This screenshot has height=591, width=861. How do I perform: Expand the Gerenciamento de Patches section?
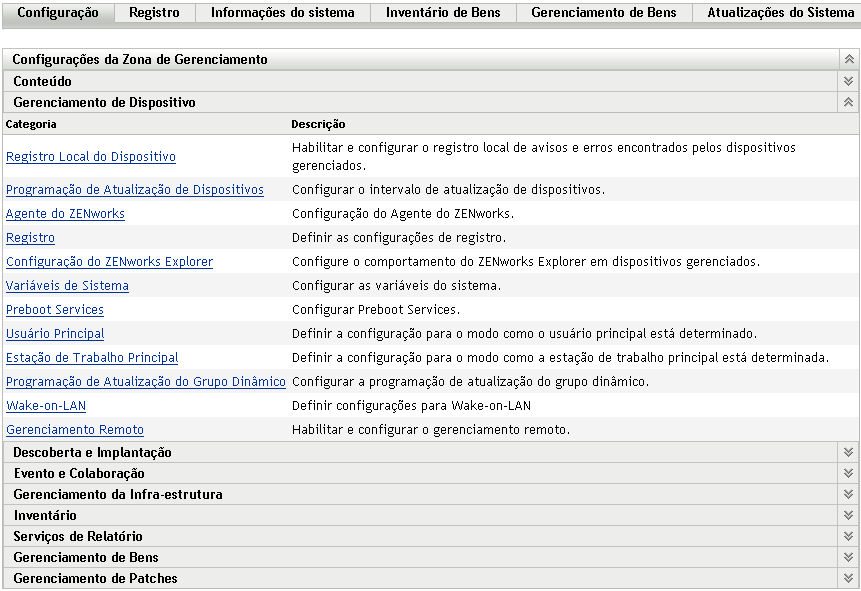click(848, 578)
